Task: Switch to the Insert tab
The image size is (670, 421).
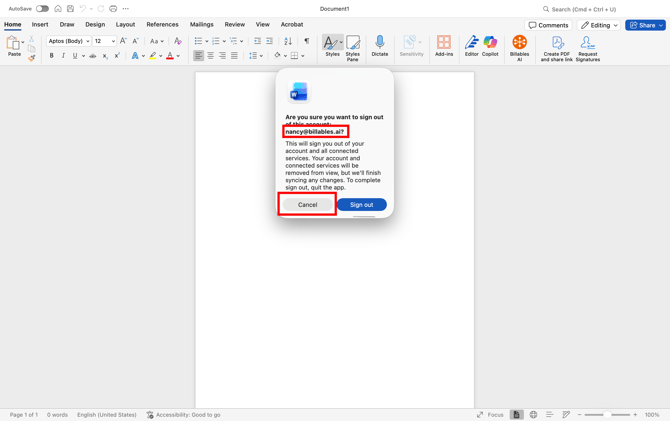Action: coord(40,25)
